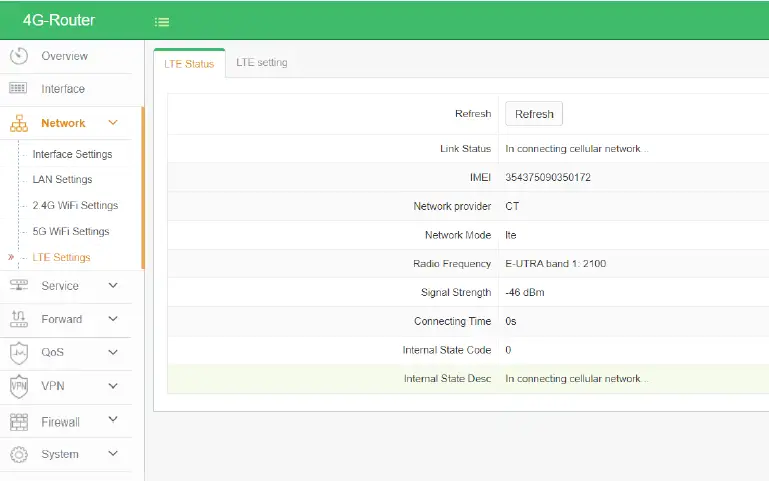Click the System gear icon
The image size is (769, 481).
pos(19,455)
